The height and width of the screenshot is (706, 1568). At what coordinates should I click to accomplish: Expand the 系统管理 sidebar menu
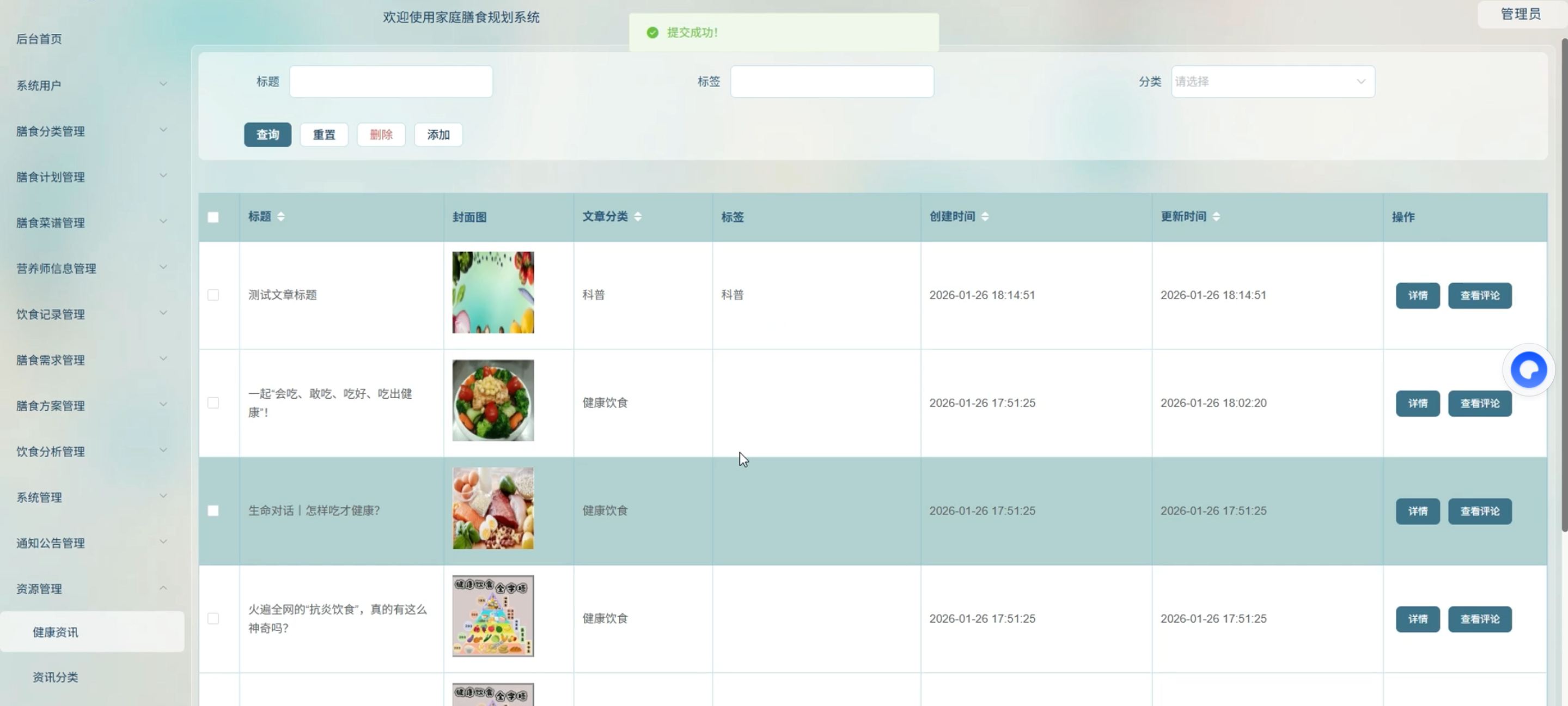click(x=91, y=497)
